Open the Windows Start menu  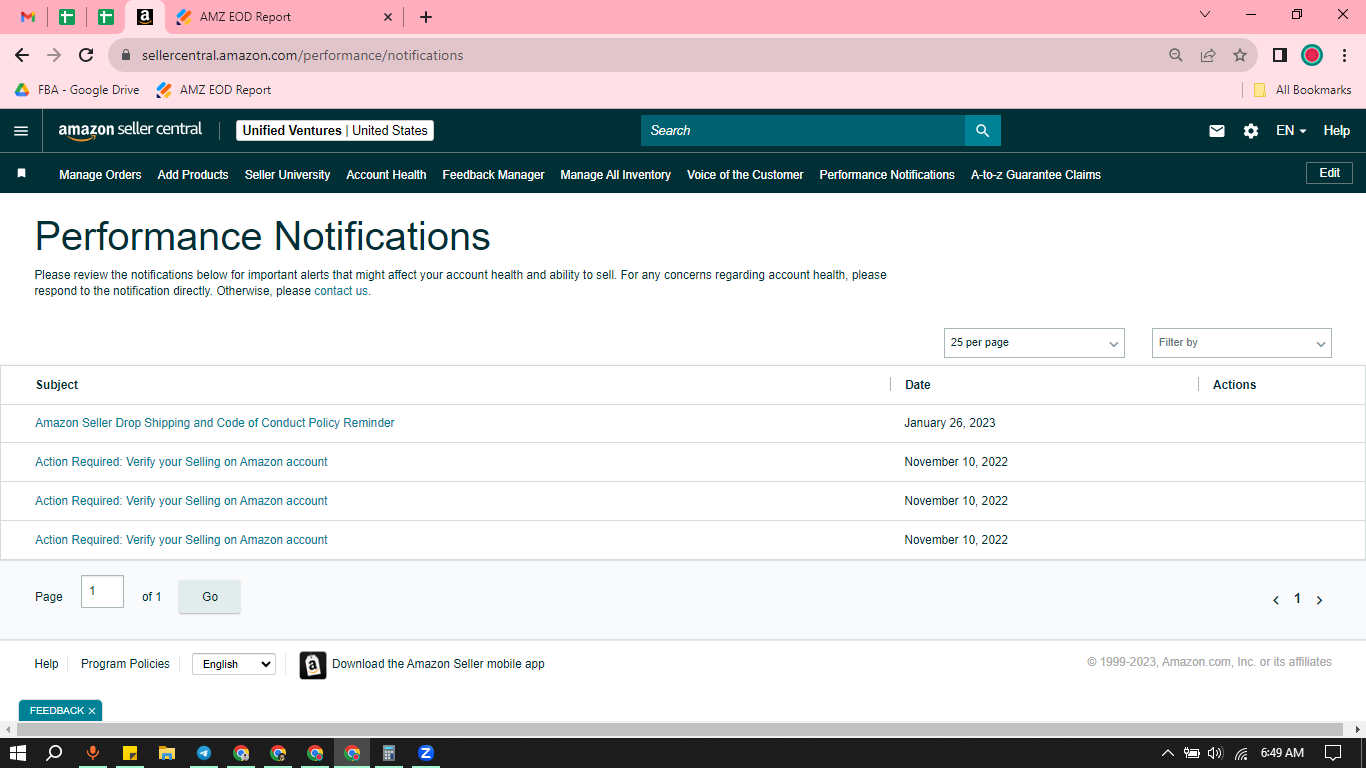[17, 753]
